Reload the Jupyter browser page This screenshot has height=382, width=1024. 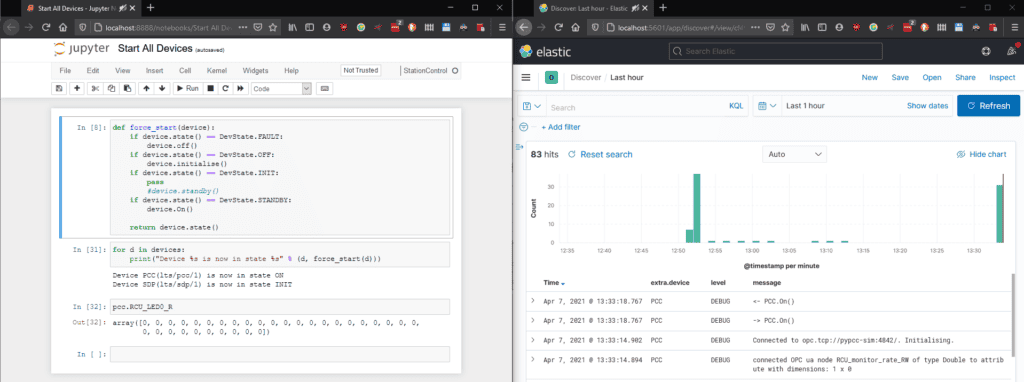46,28
